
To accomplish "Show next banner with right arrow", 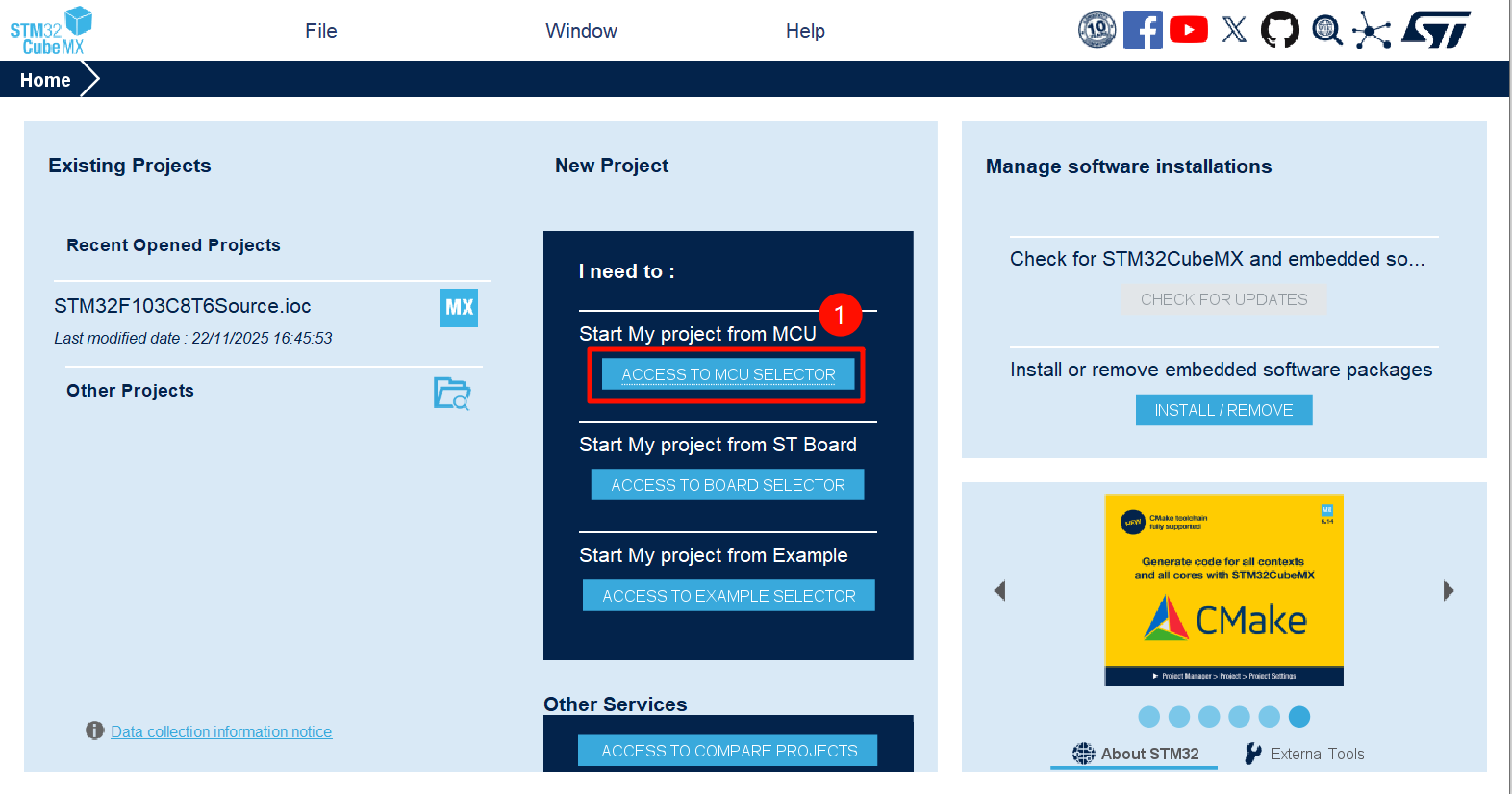I will click(x=1449, y=591).
